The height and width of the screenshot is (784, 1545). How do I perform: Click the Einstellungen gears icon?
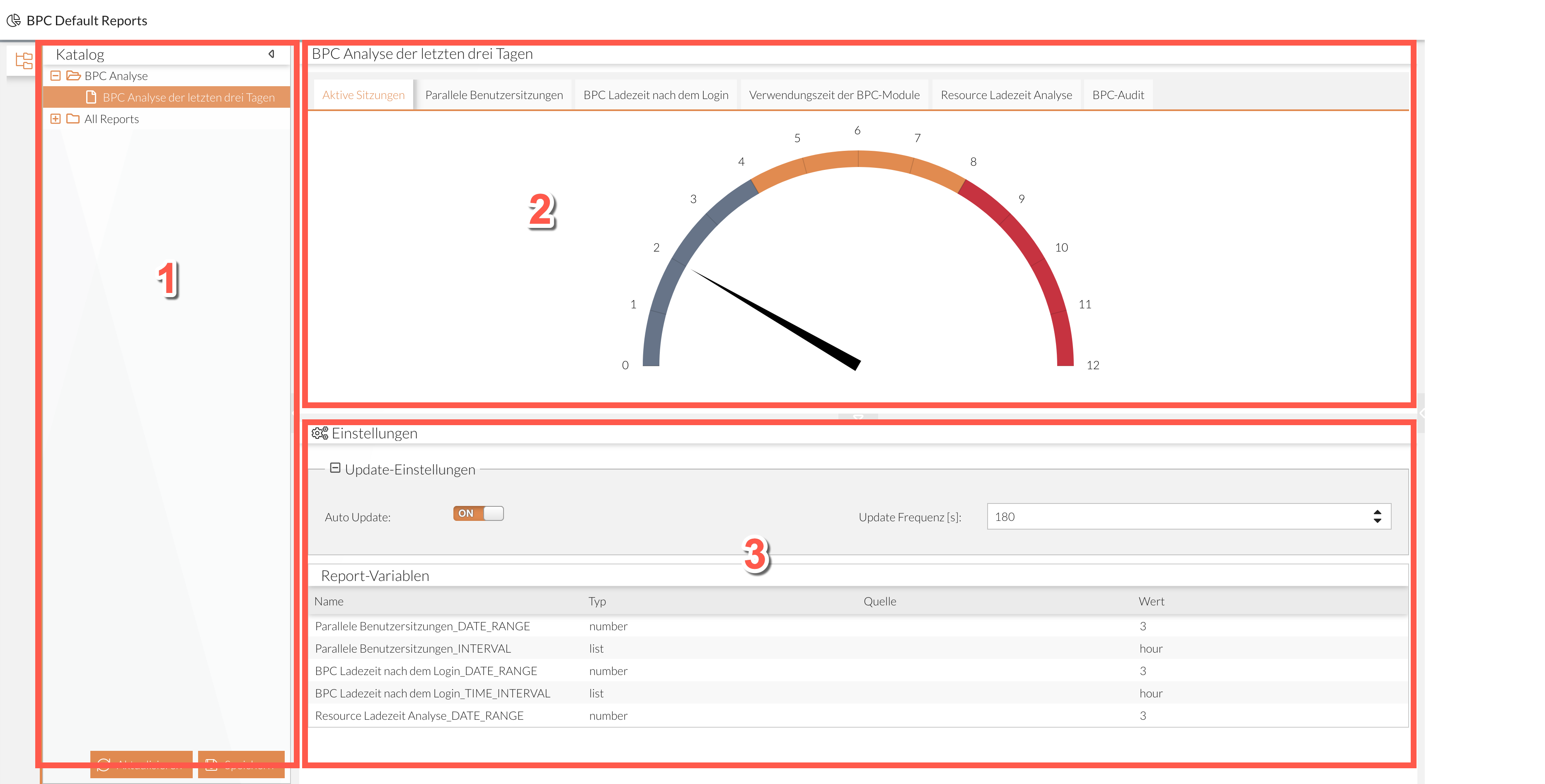tap(320, 433)
